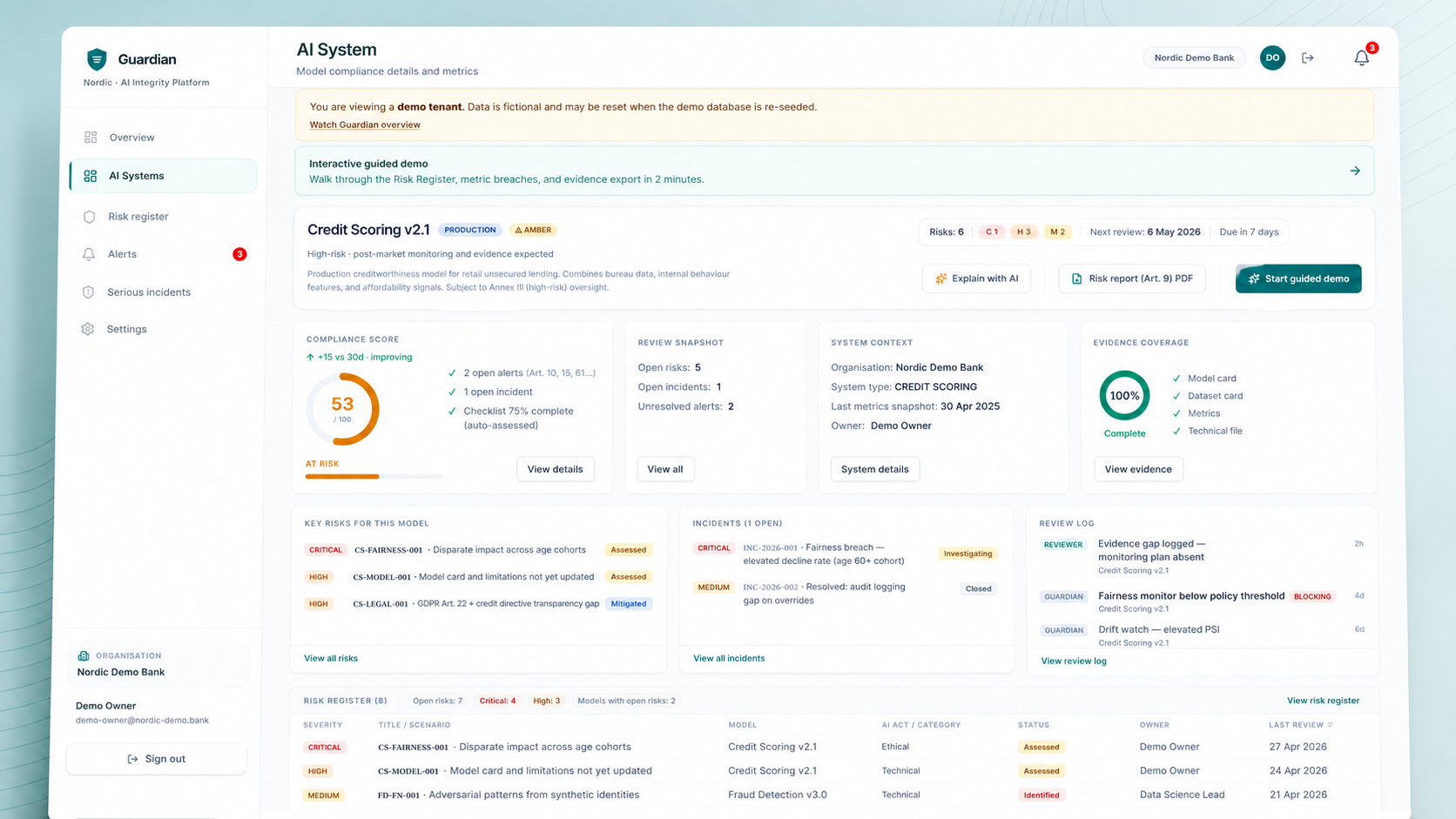The image size is (1456, 819).
Task: Click the 1 open incident check item
Action: (490, 392)
